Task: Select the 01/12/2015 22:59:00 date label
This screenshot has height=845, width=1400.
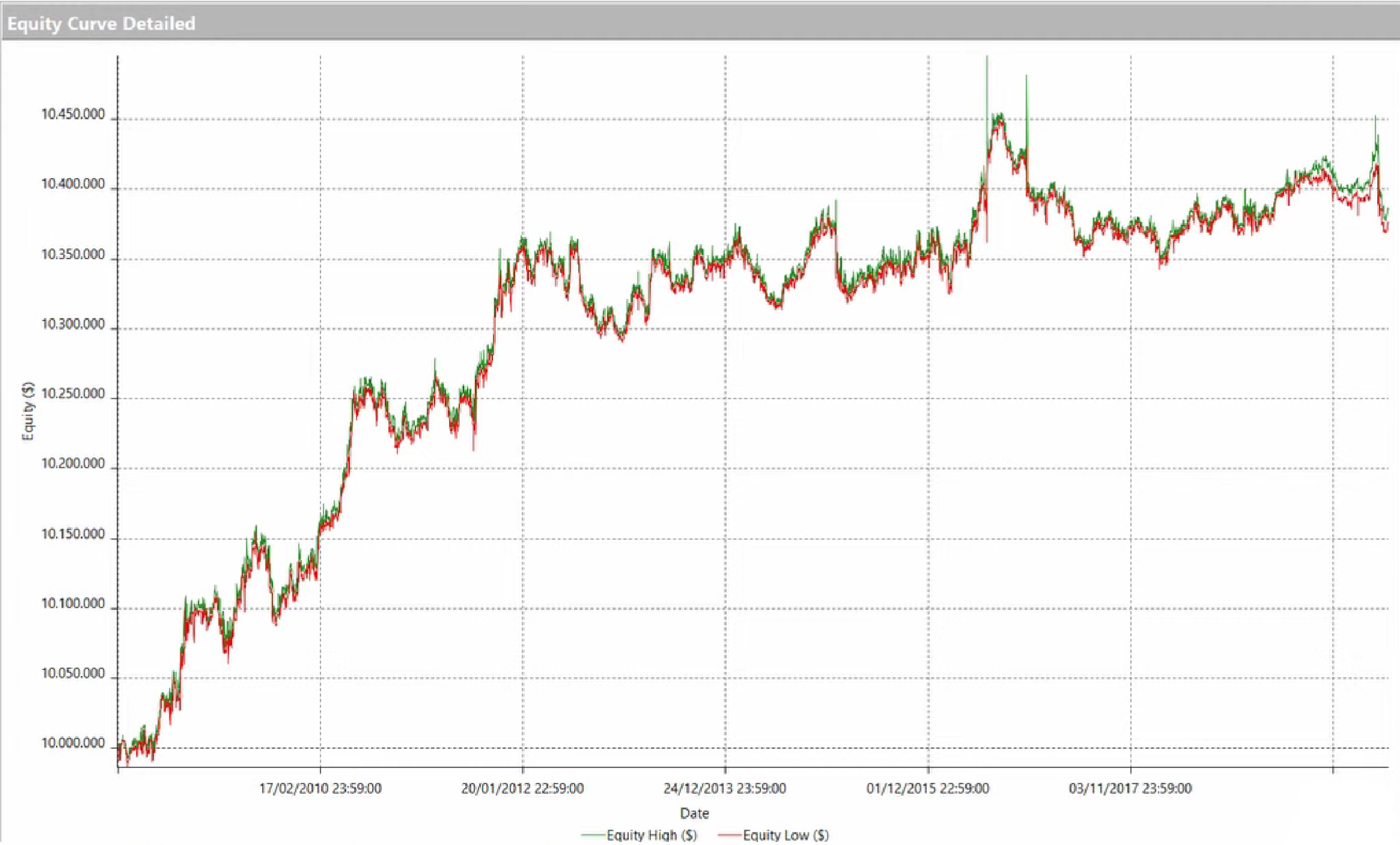Action: [x=928, y=786]
